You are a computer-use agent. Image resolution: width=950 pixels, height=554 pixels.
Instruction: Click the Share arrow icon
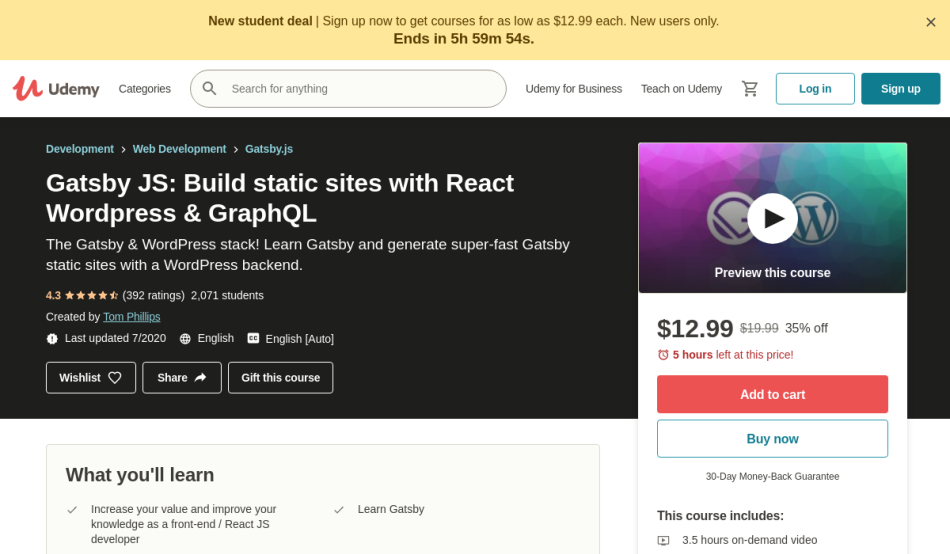[x=200, y=378]
